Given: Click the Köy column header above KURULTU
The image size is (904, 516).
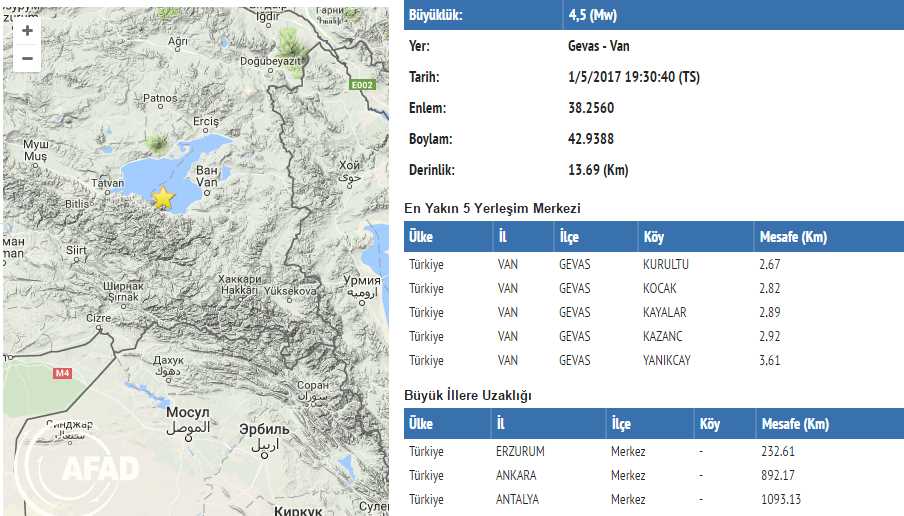Looking at the screenshot, I should 653,237.
